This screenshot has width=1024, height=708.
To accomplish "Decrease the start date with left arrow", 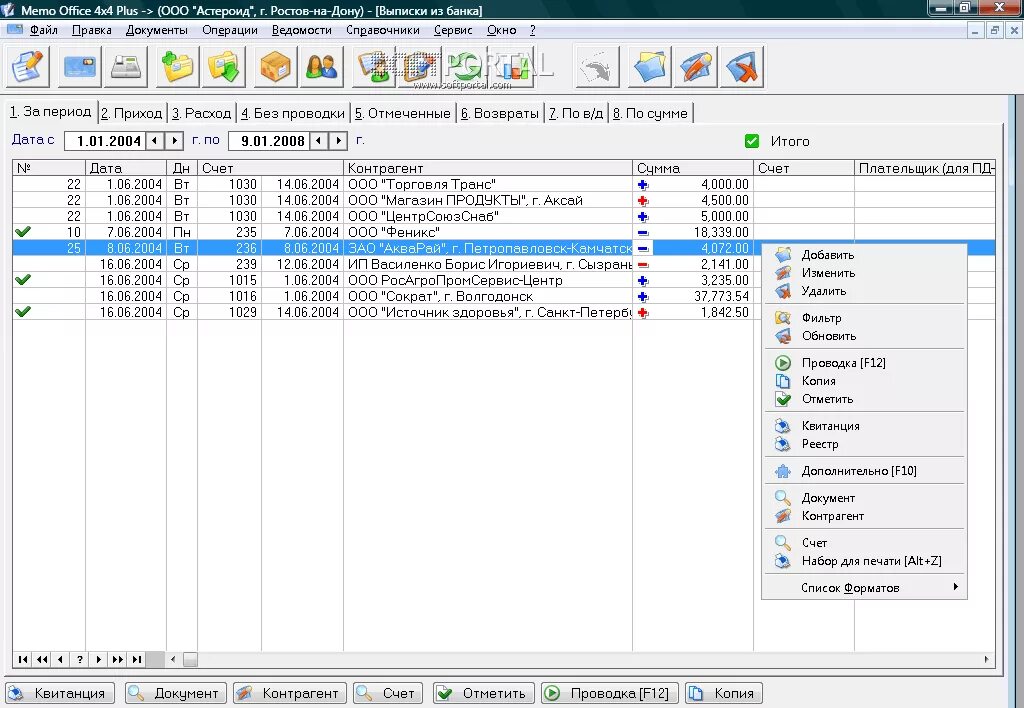I will 155,140.
